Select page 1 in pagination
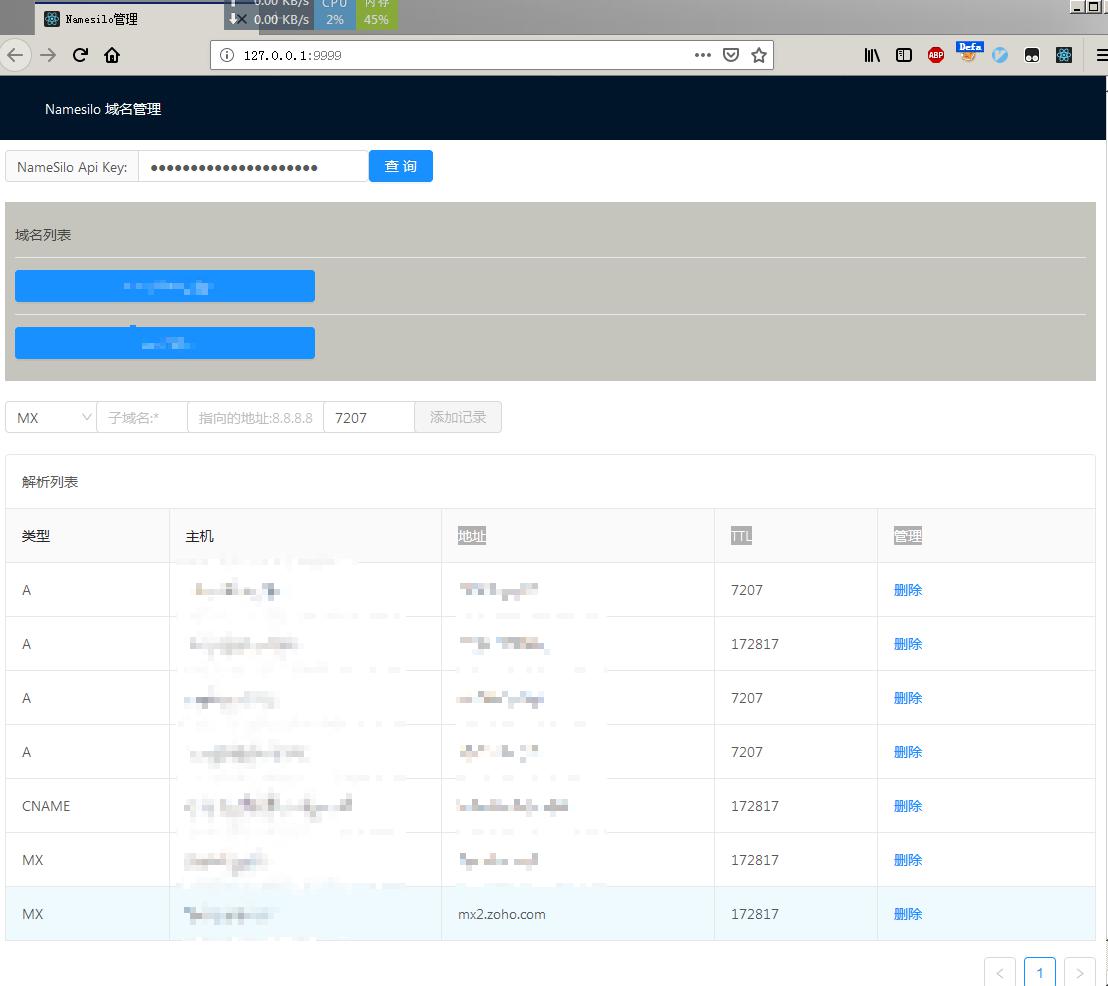1108x986 pixels. click(x=1039, y=973)
